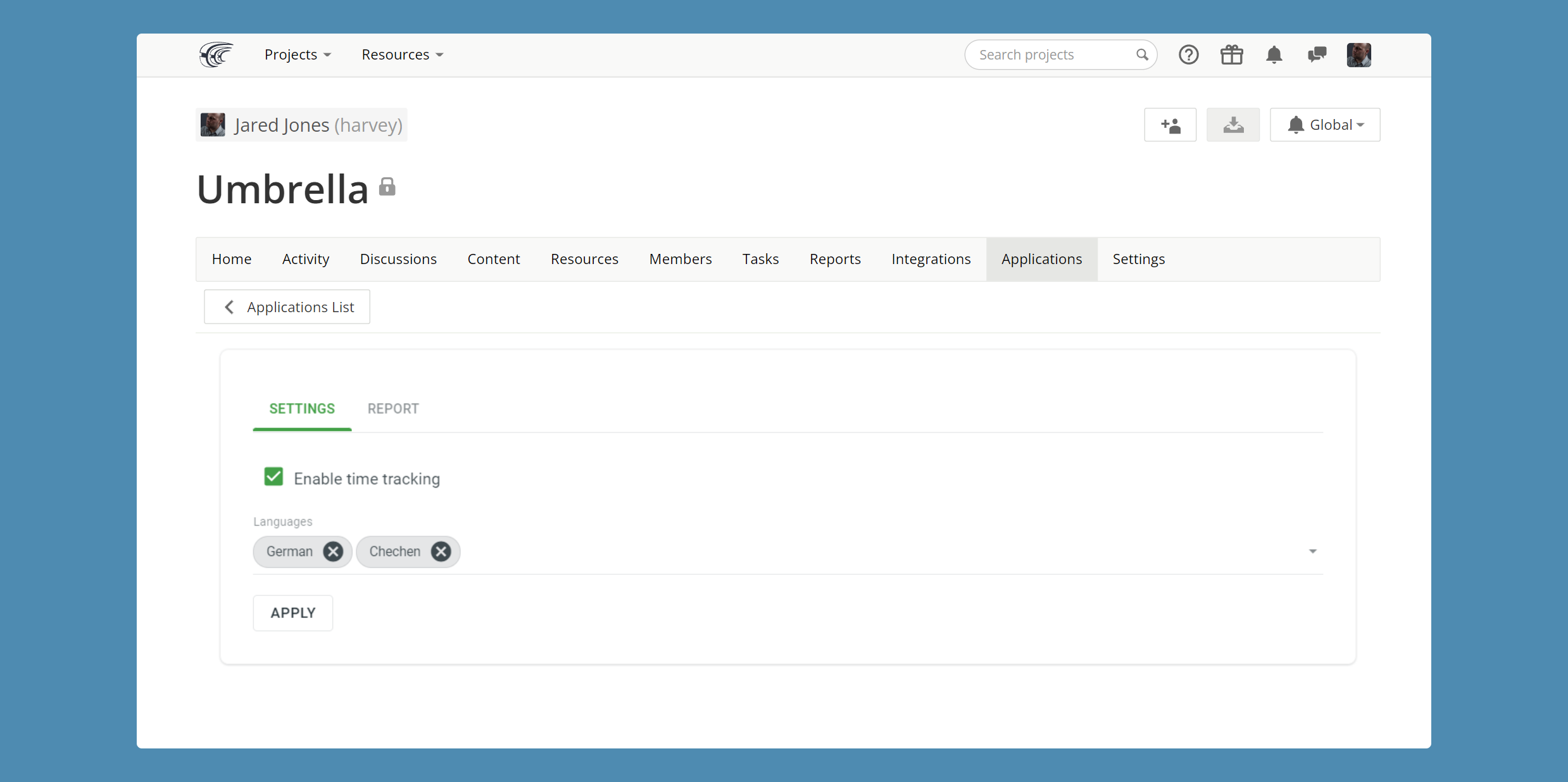This screenshot has height=782, width=1568.
Task: Open the Members tab
Action: click(681, 259)
